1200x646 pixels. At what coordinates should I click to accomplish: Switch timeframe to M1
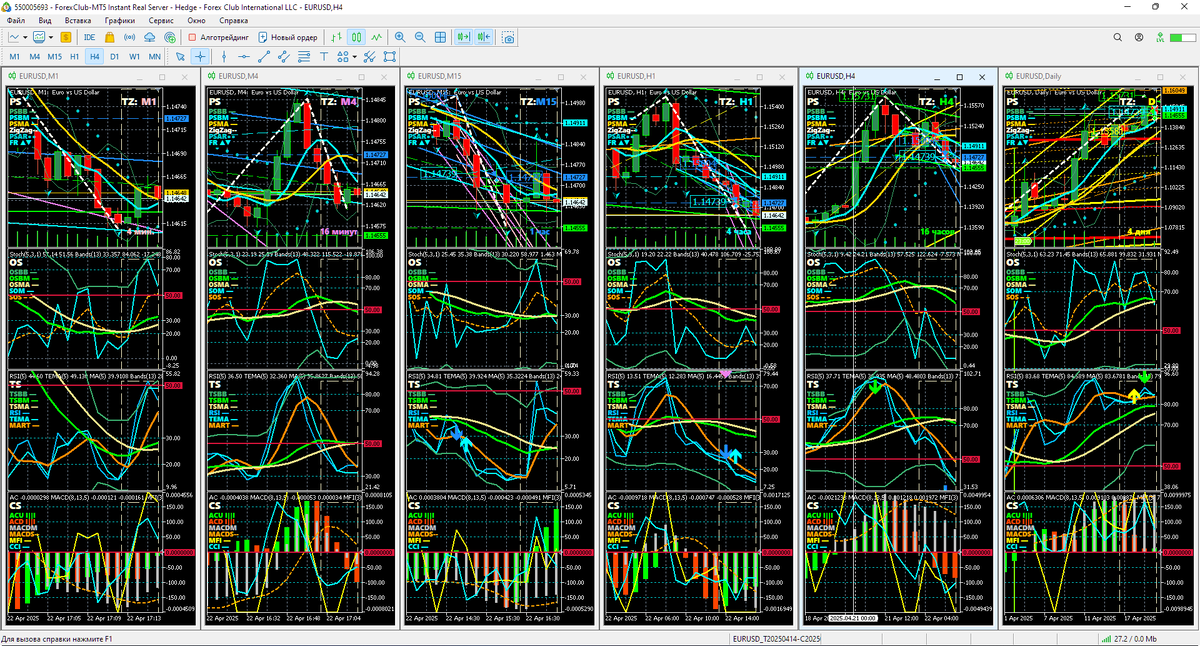click(x=15, y=57)
